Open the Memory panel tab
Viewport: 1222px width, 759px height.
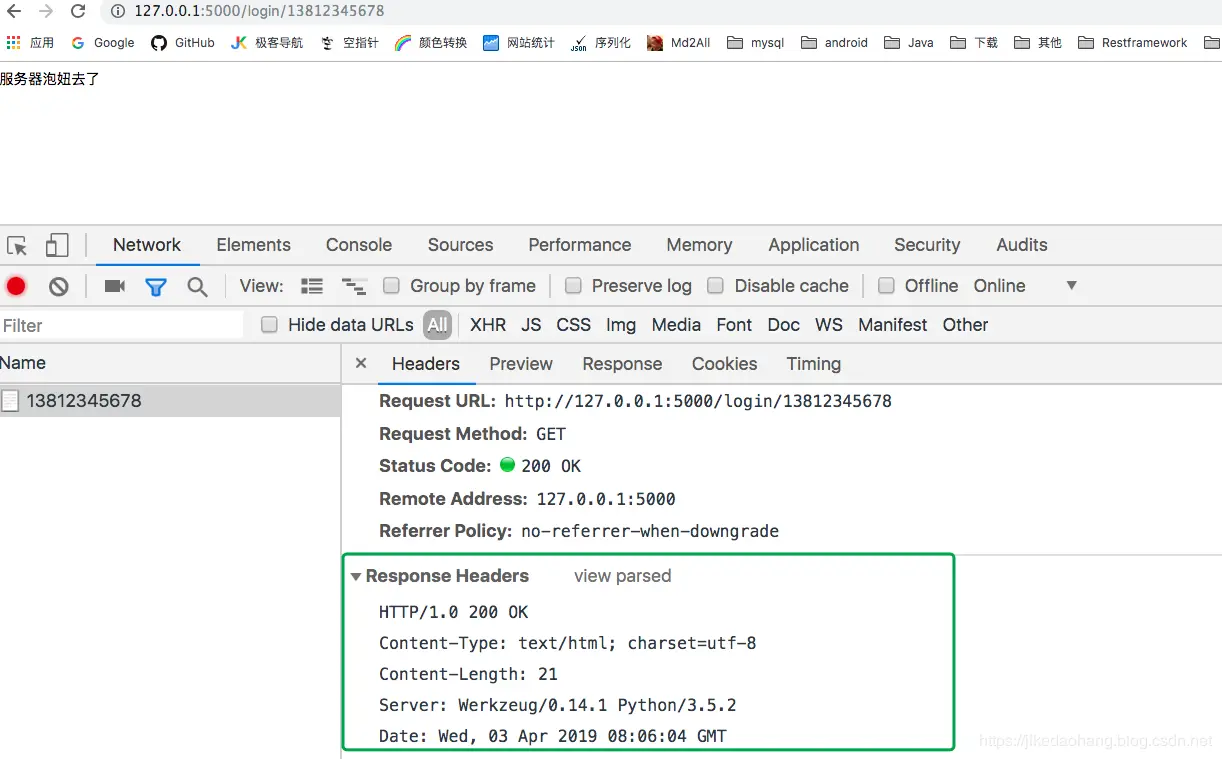[x=699, y=245]
